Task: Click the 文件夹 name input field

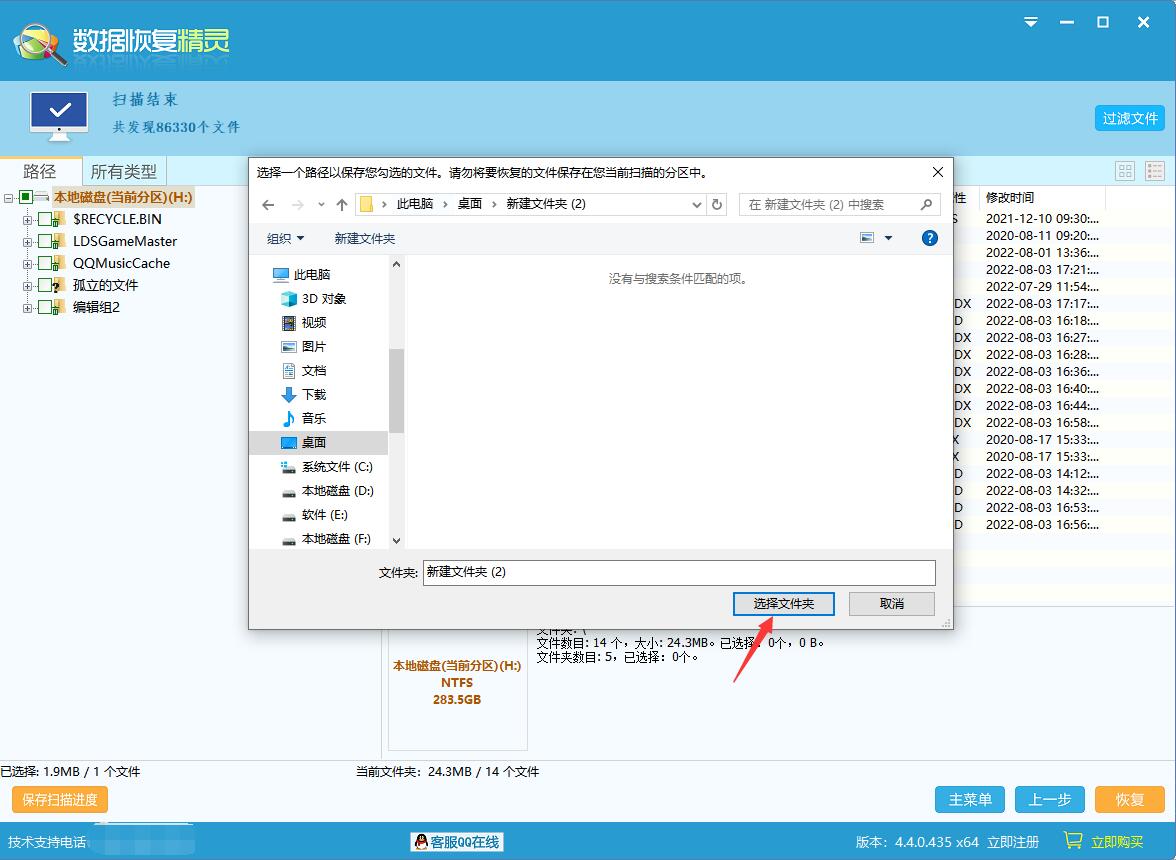Action: point(679,572)
